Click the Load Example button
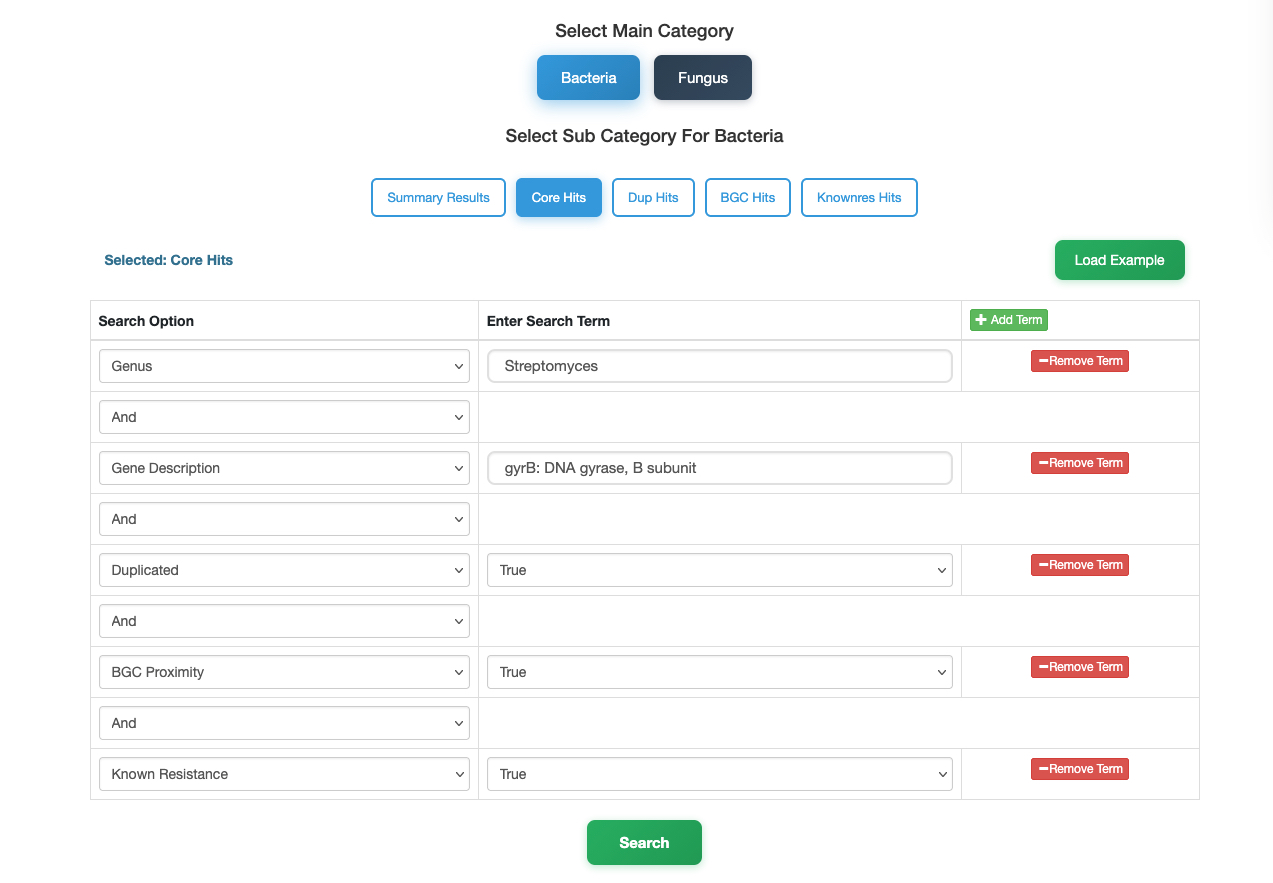This screenshot has height=883, width=1273. 1119,259
